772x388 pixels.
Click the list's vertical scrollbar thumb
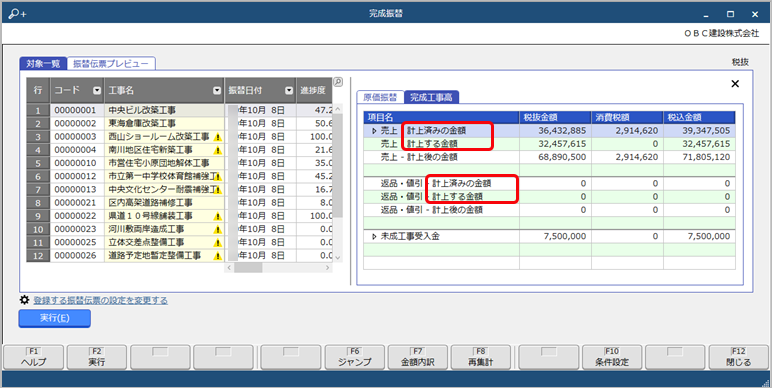click(338, 165)
